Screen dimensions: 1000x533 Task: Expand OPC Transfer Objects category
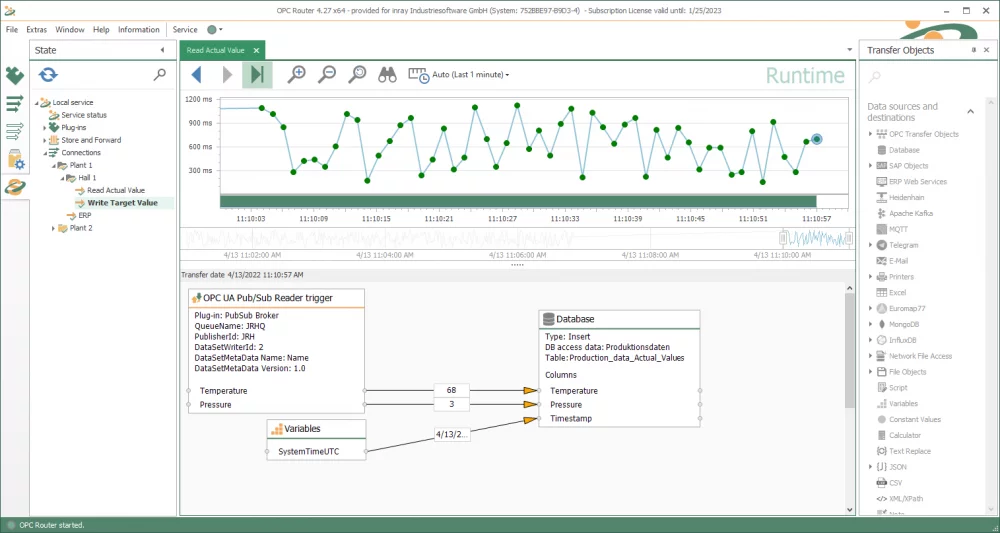click(x=871, y=134)
